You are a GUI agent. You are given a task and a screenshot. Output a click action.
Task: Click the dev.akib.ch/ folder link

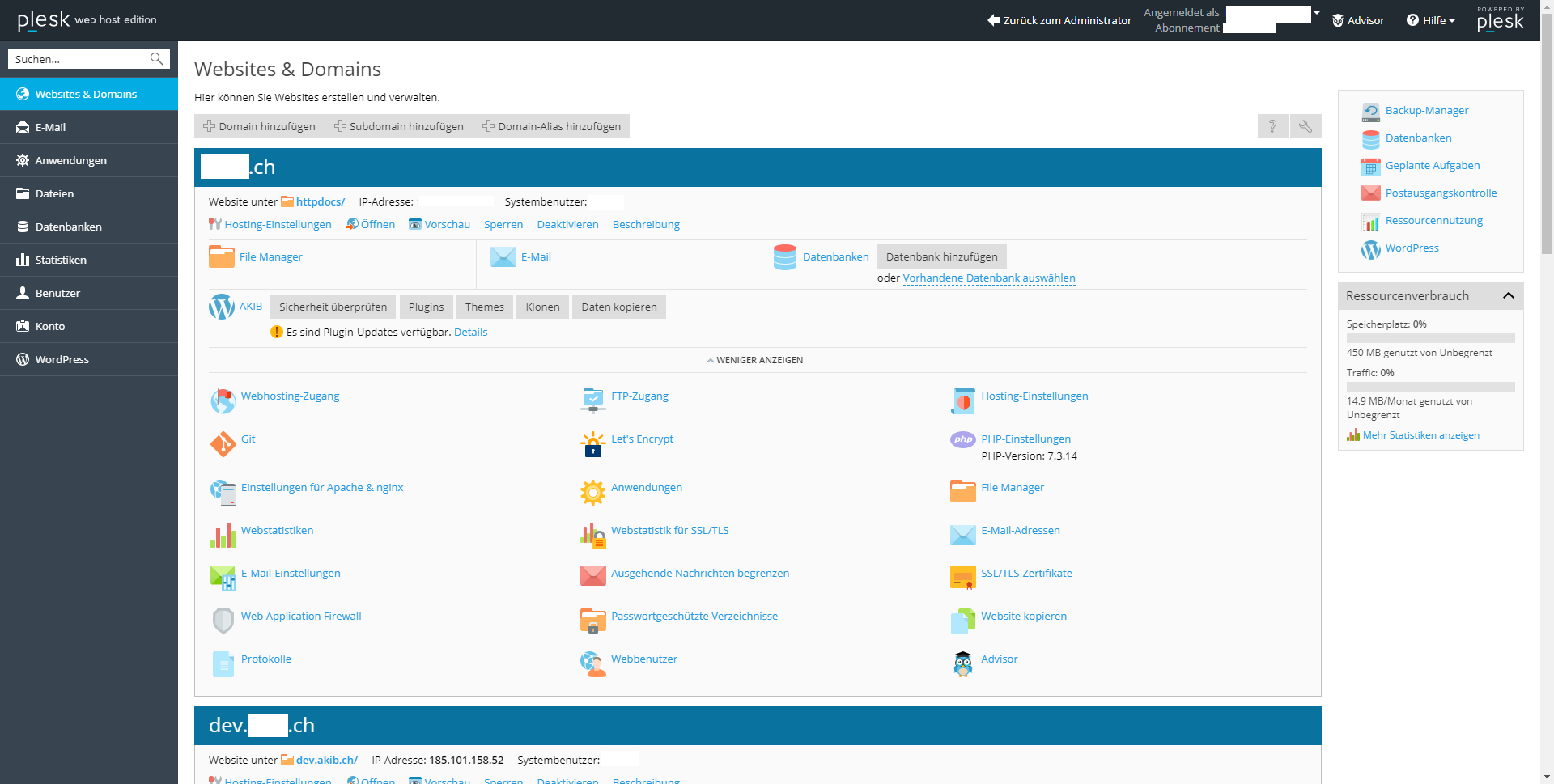click(x=327, y=760)
